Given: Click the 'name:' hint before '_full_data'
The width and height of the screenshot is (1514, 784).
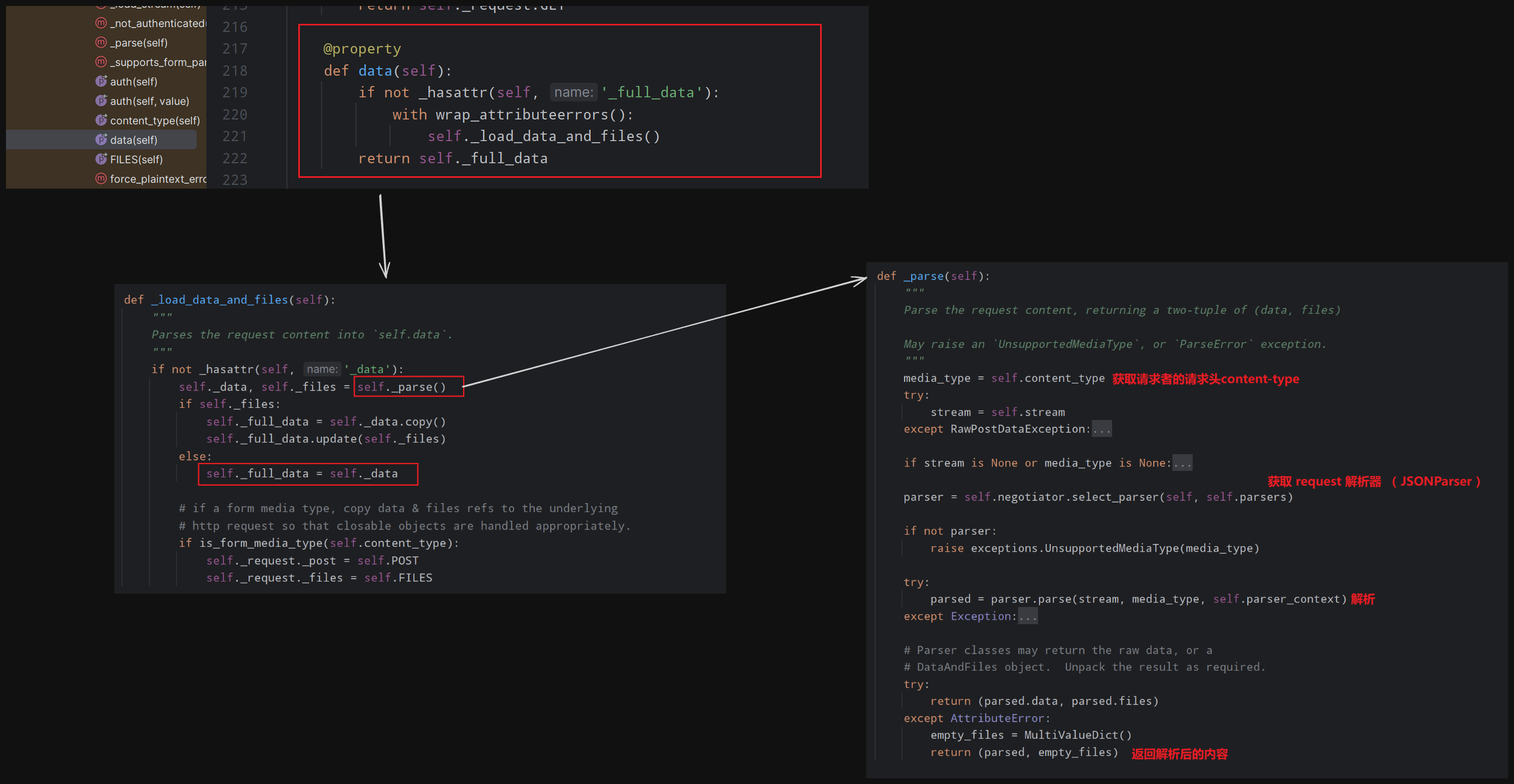Looking at the screenshot, I should pos(573,92).
